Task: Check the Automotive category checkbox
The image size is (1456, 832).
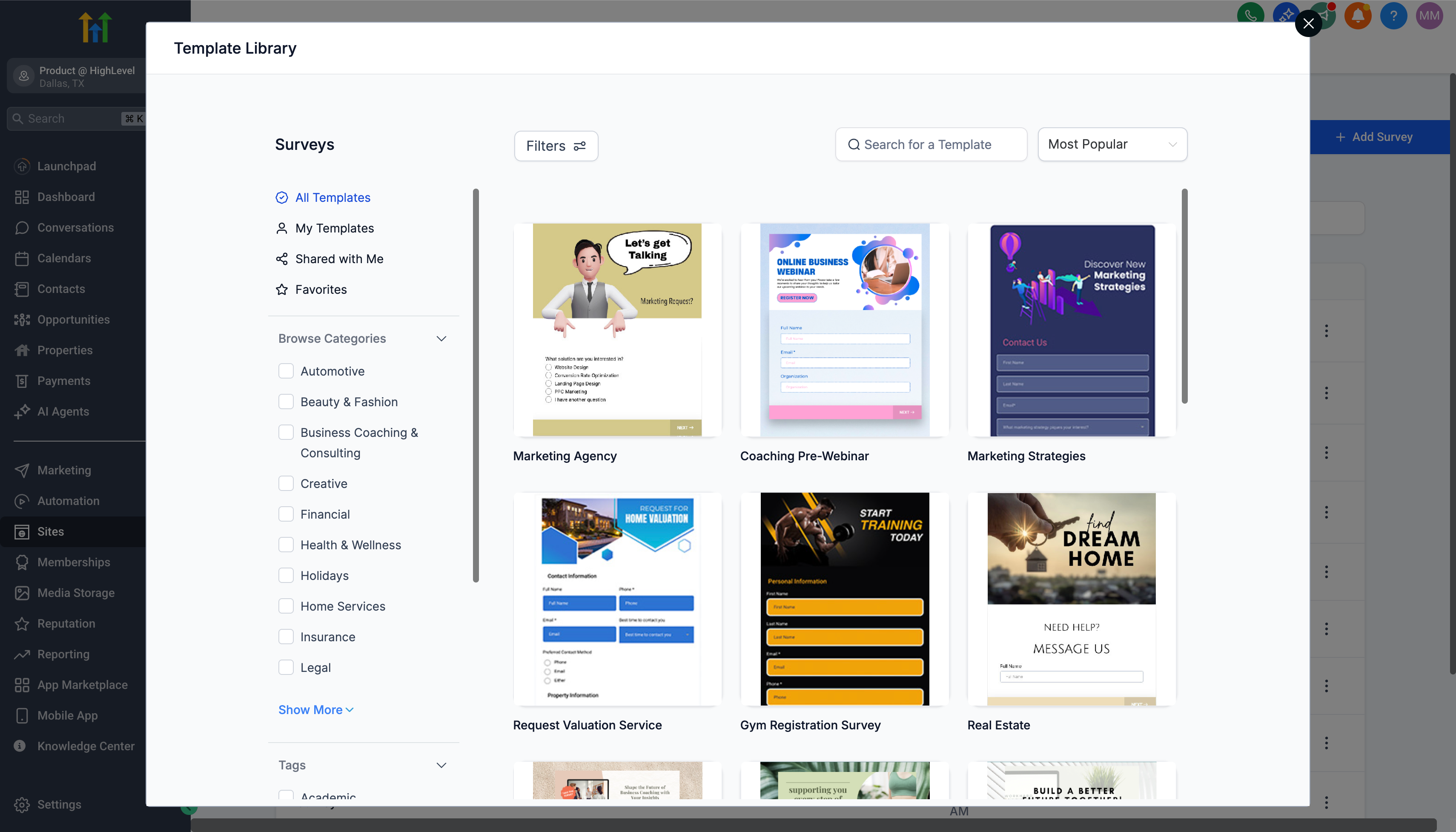Action: [x=286, y=371]
